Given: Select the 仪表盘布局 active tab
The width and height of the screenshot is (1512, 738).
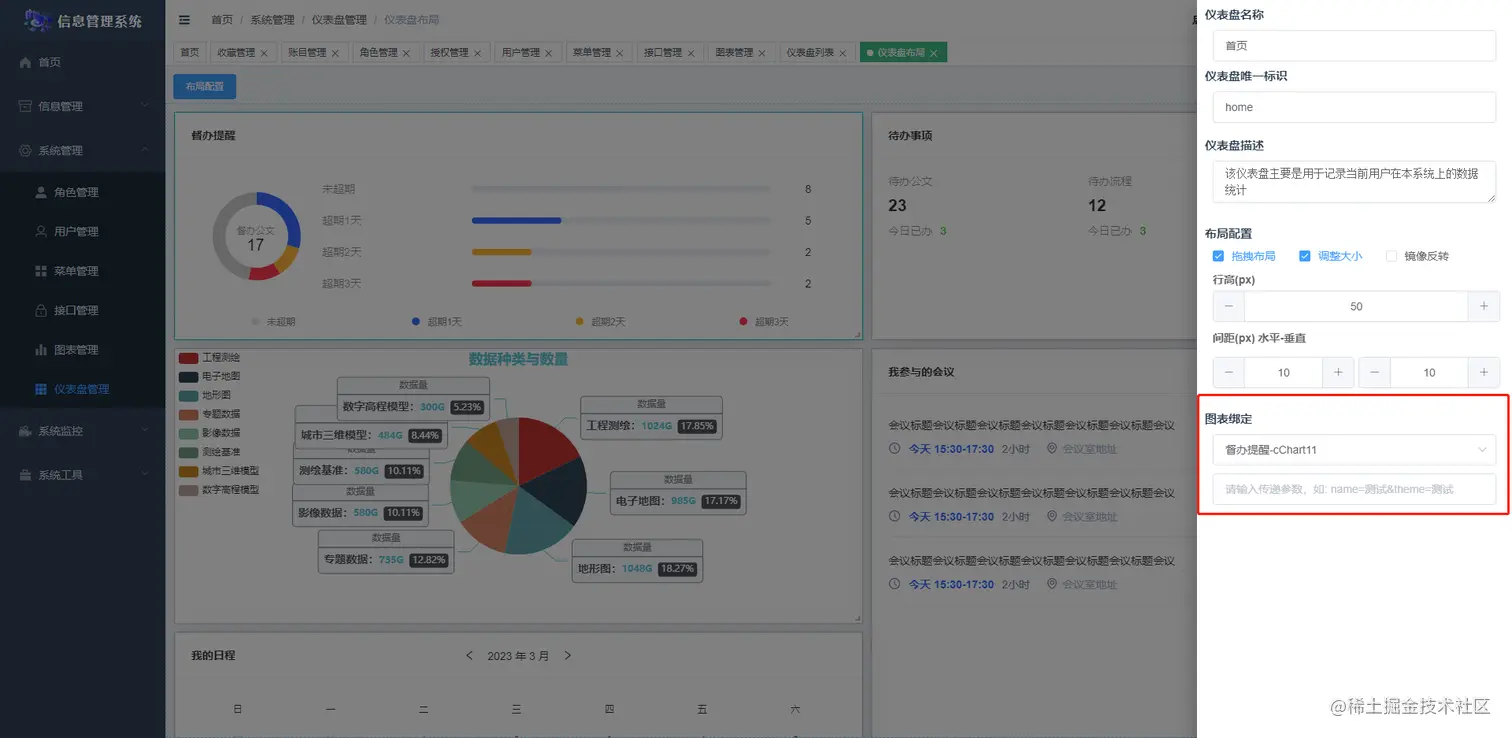Looking at the screenshot, I should point(901,53).
